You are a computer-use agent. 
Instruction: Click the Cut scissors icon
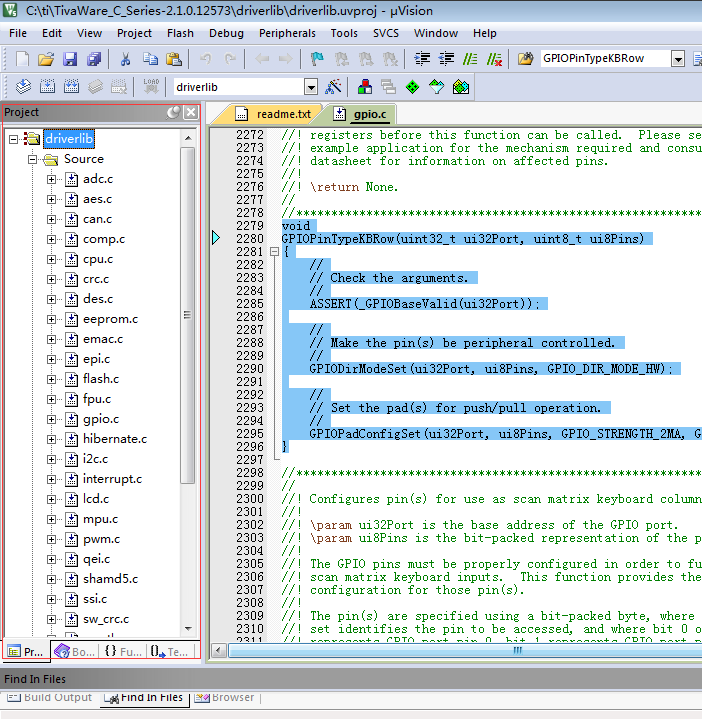click(126, 59)
